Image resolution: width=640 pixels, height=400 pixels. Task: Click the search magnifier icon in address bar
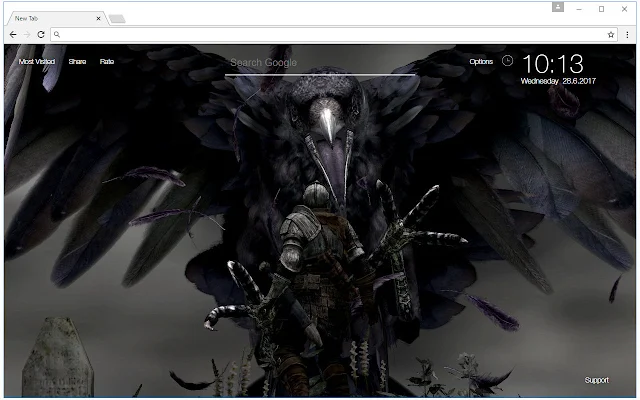pos(57,35)
